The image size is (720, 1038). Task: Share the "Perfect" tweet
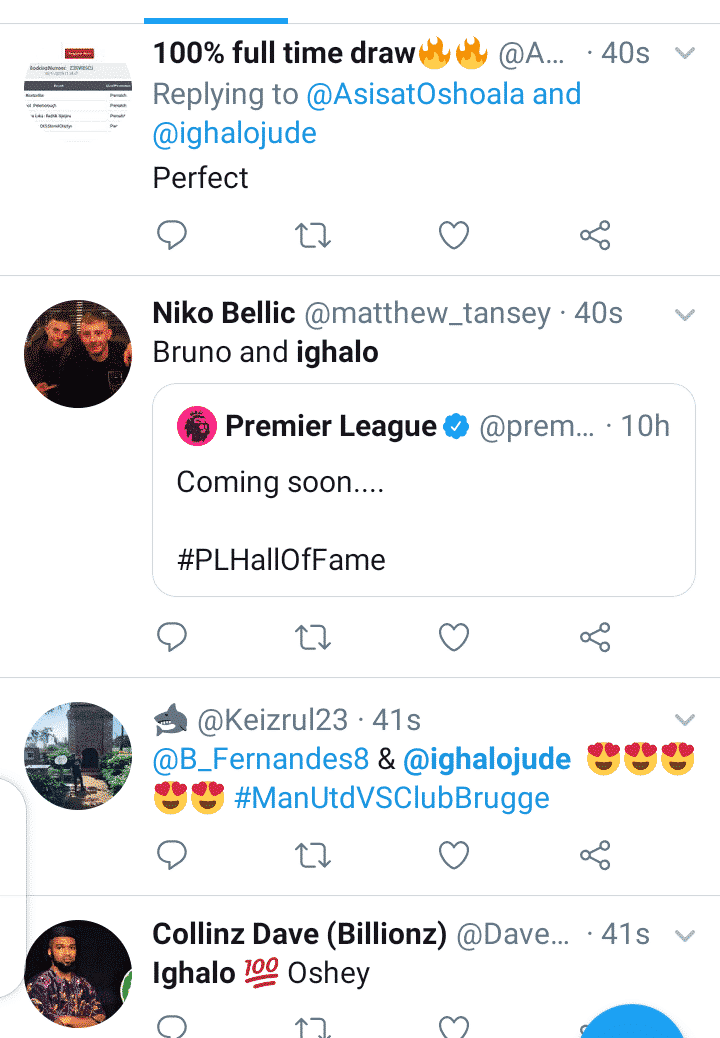(595, 235)
